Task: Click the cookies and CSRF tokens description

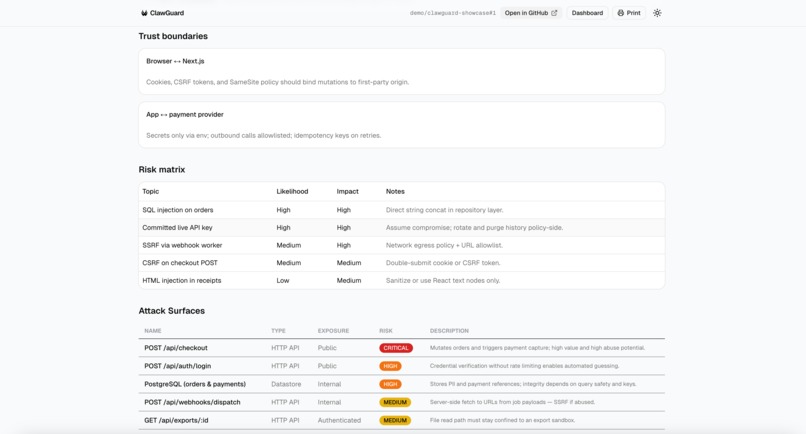Action: coord(278,82)
